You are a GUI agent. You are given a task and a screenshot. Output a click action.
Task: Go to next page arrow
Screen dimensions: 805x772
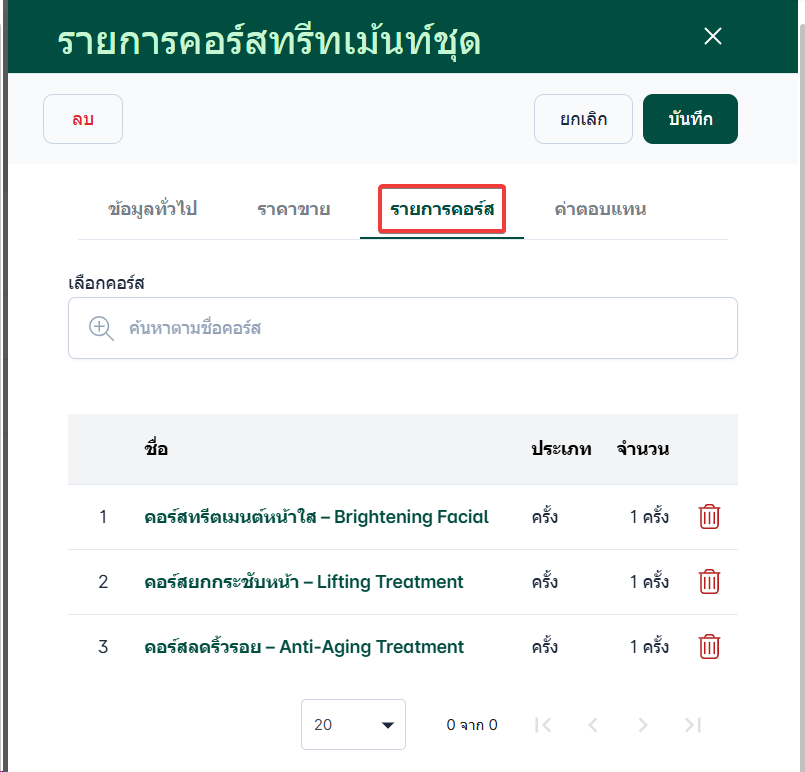643,725
